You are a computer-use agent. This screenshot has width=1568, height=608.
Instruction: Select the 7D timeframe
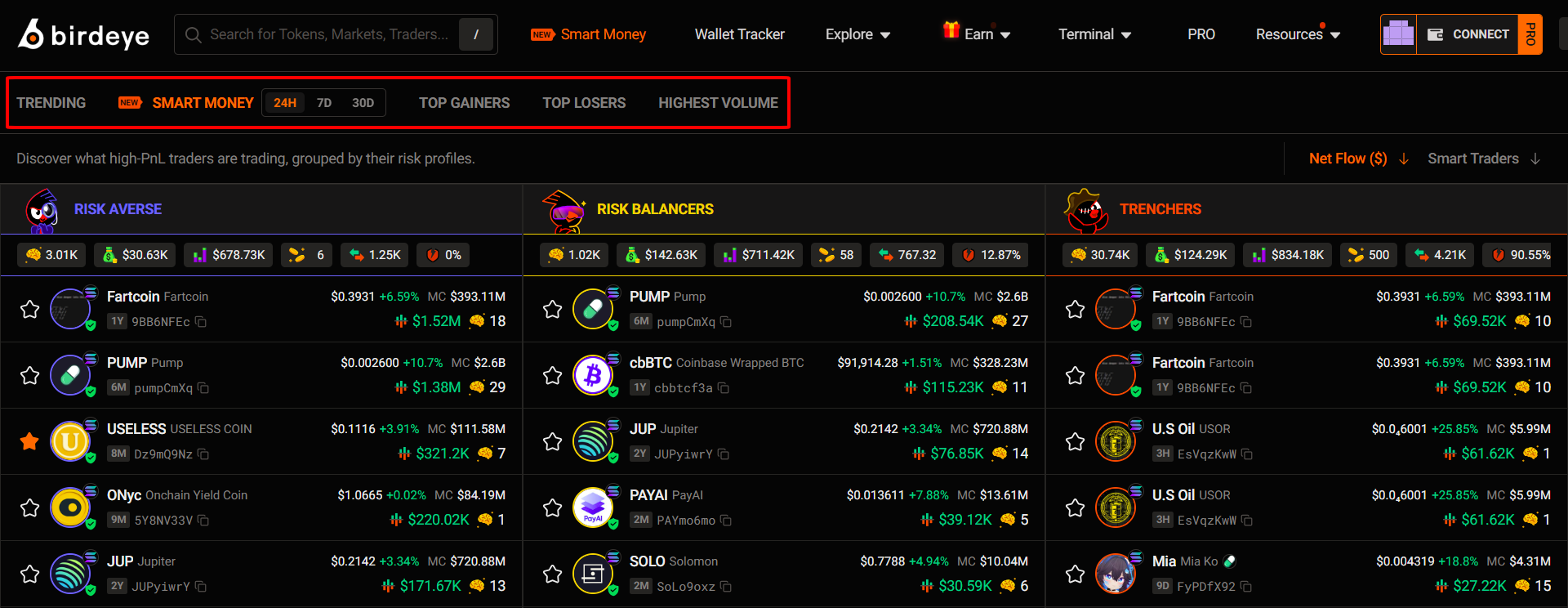click(x=324, y=103)
